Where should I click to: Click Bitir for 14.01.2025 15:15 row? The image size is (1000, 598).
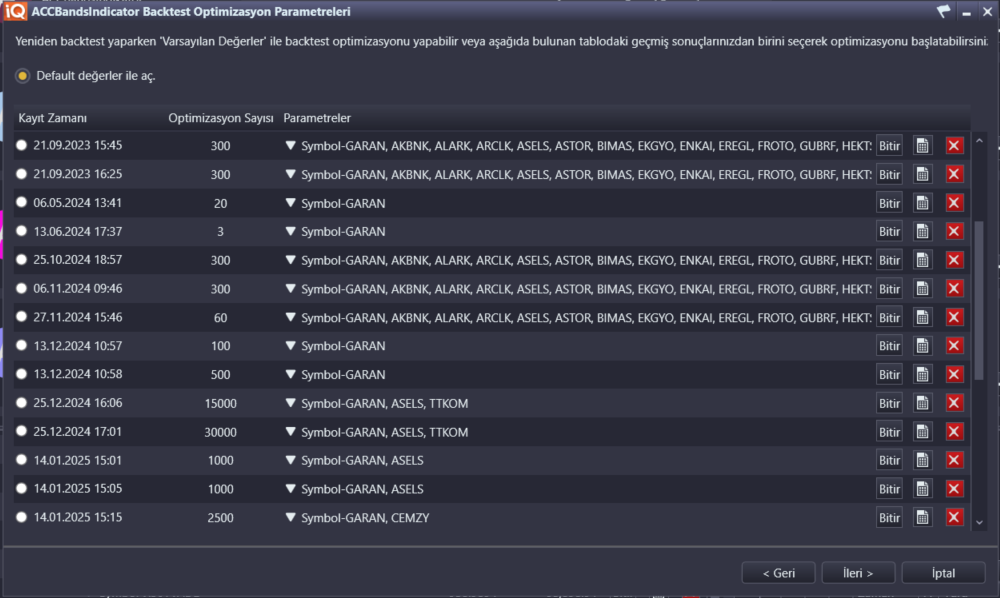tap(889, 518)
